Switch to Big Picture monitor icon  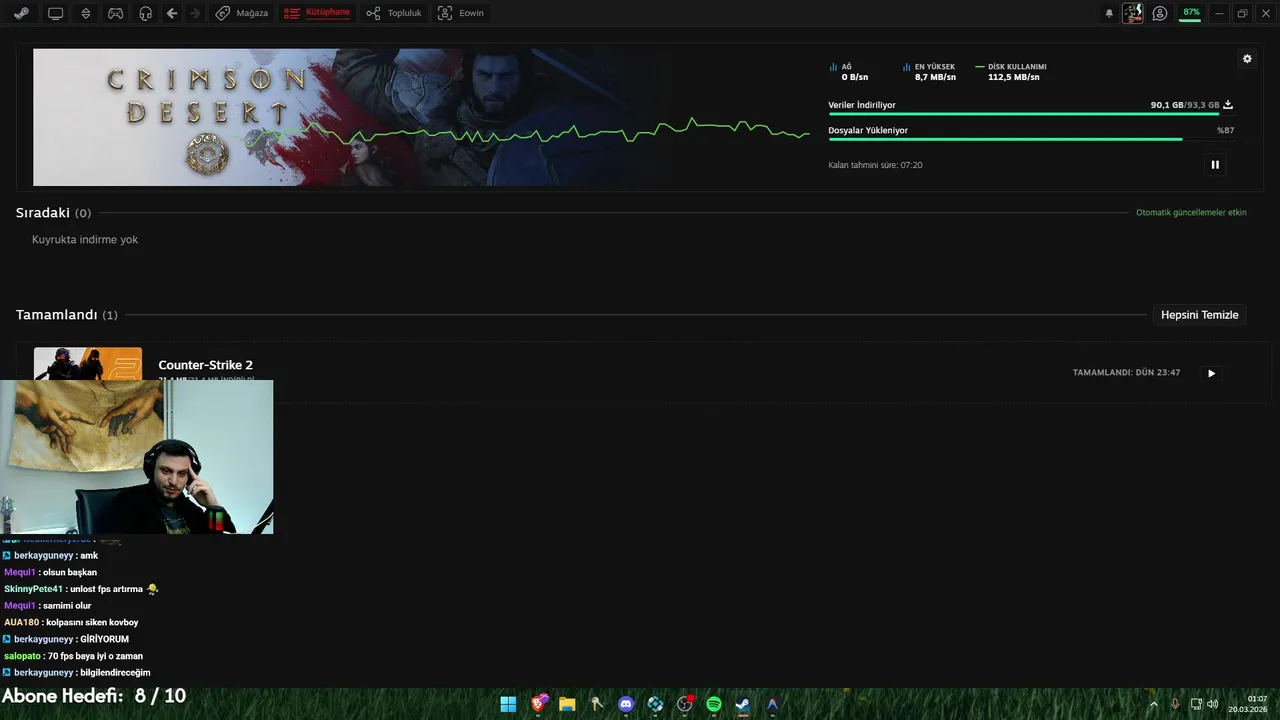click(x=55, y=13)
